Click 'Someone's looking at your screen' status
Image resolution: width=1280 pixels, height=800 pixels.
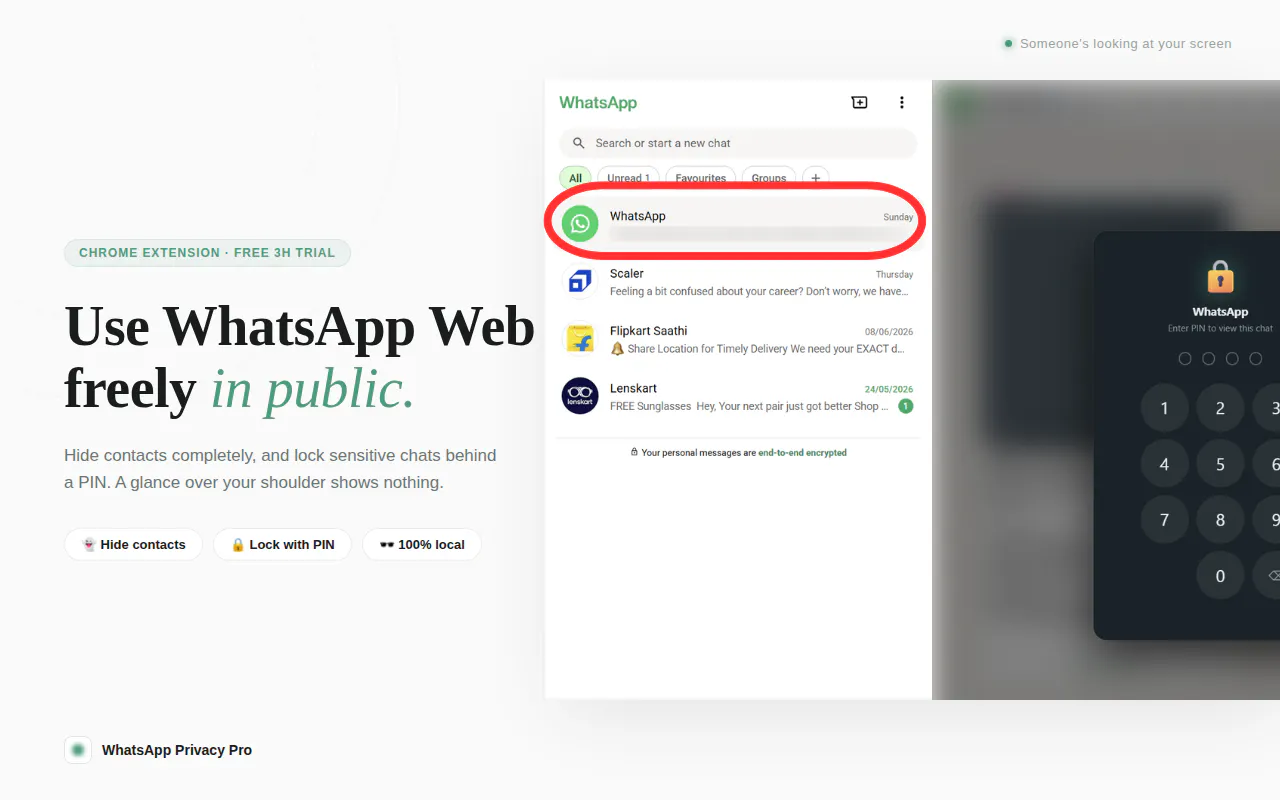coord(1118,44)
